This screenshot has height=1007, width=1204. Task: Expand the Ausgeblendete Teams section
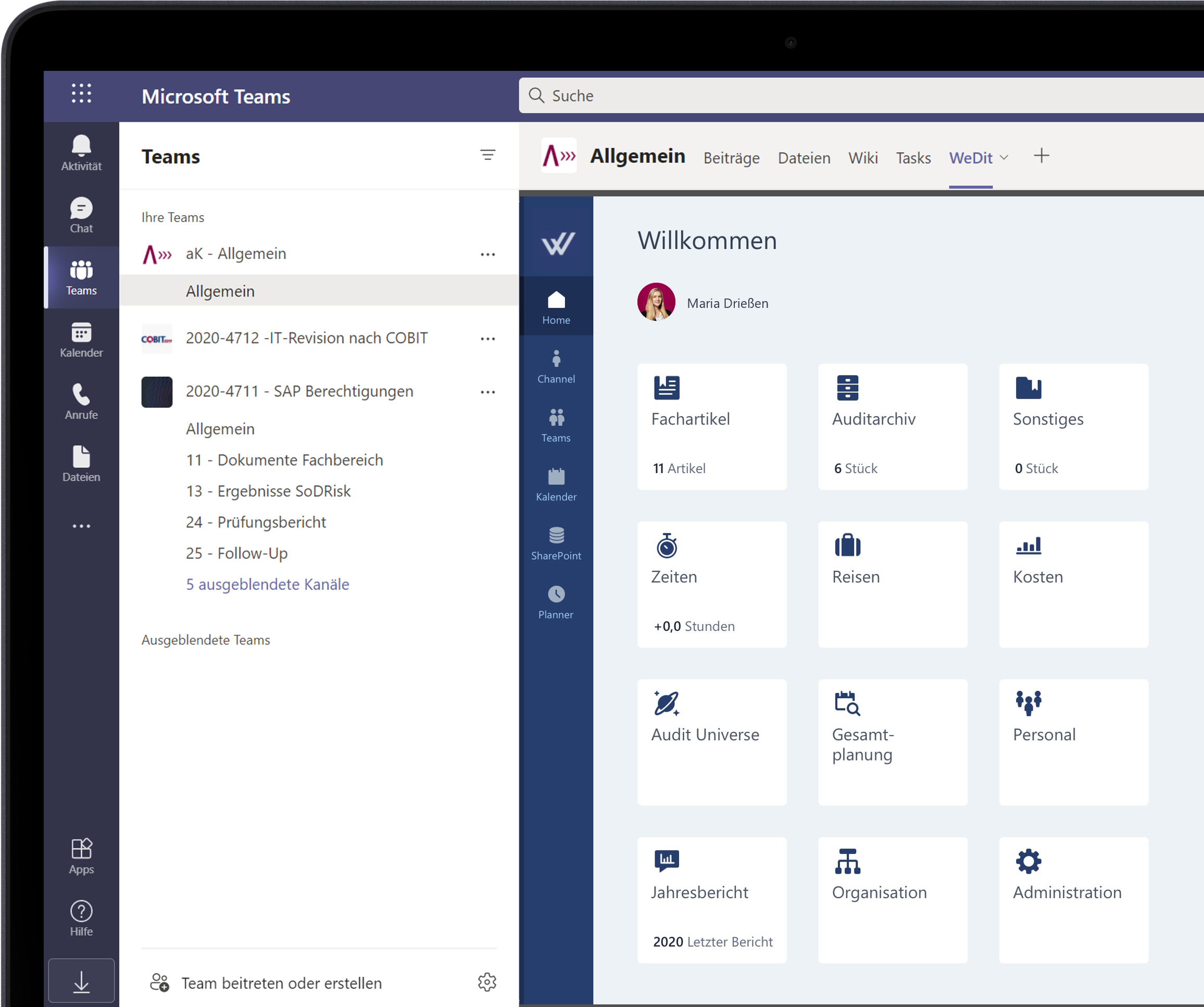click(x=205, y=640)
